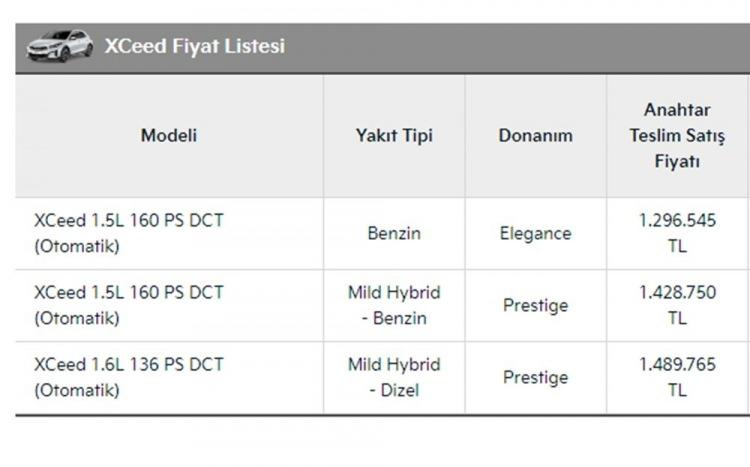Click the 1.296.545 TL price
Screen dimensions: 750x467
[677, 233]
